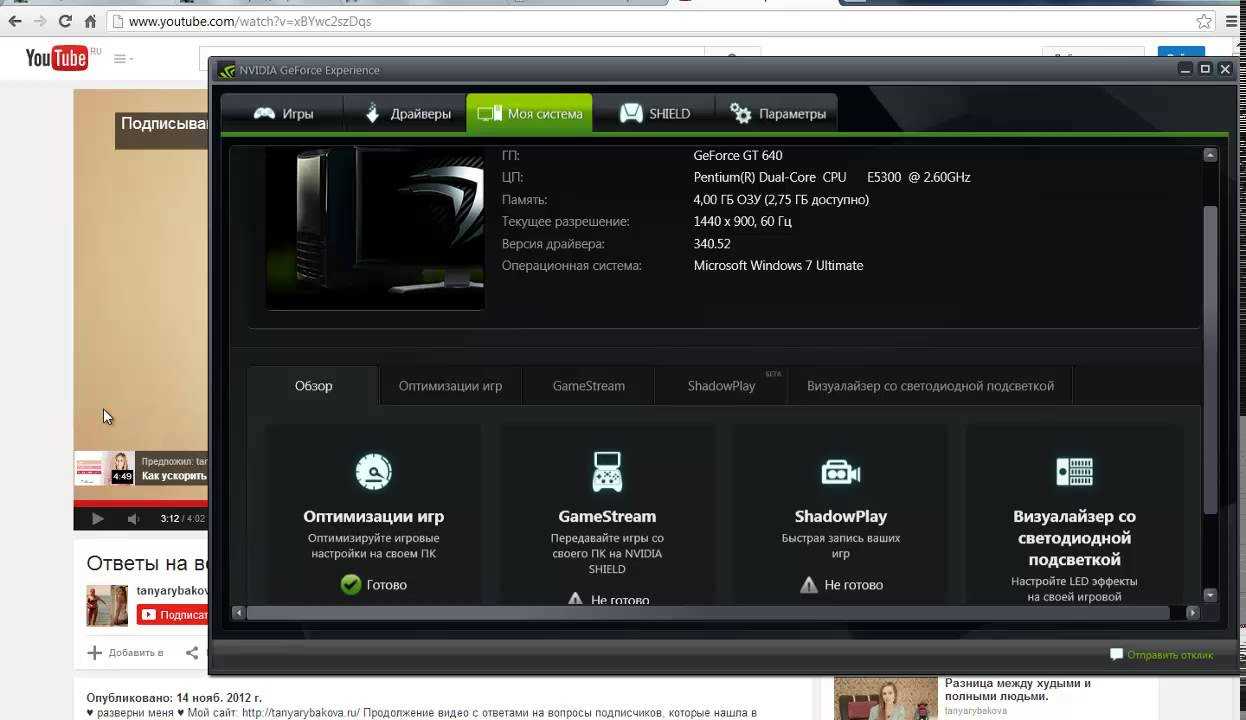Open the tanyarybakova.ru description link
This screenshot has width=1246, height=720.
(300, 713)
